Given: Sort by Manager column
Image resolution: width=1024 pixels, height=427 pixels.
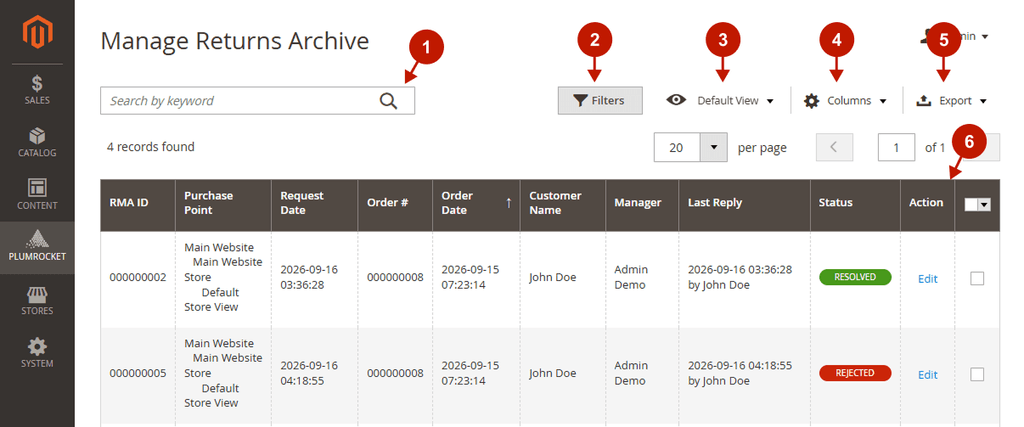Looking at the screenshot, I should (642, 205).
